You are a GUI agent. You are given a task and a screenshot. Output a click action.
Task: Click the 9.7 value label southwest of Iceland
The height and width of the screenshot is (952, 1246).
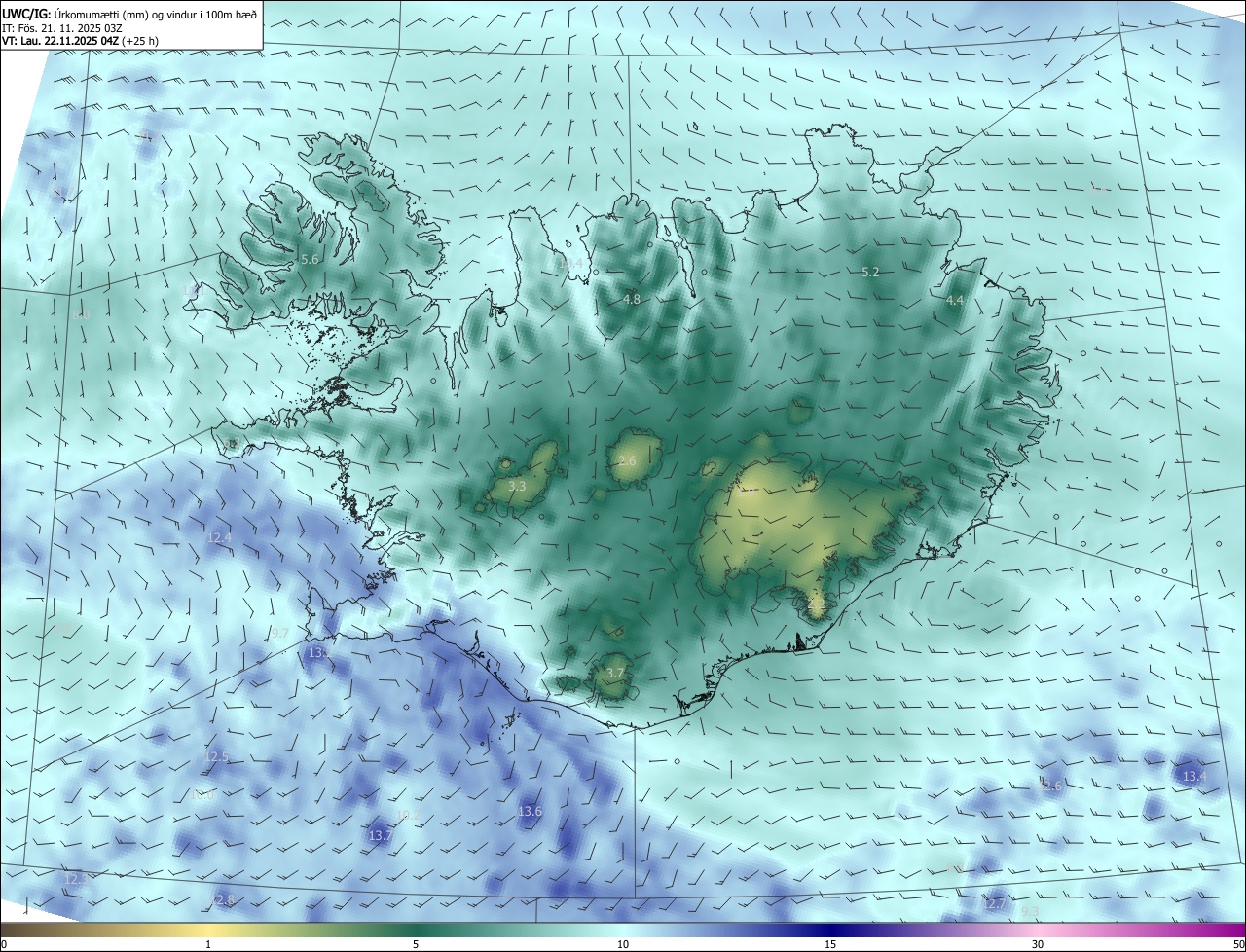click(x=280, y=633)
